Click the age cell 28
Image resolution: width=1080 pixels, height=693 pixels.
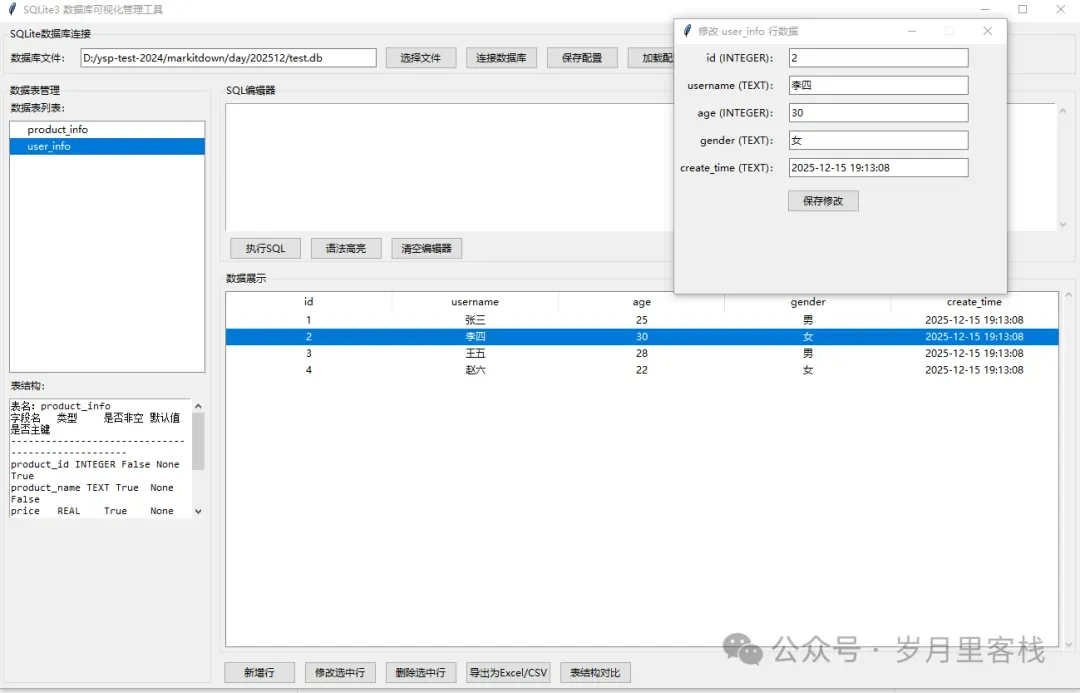click(x=641, y=353)
